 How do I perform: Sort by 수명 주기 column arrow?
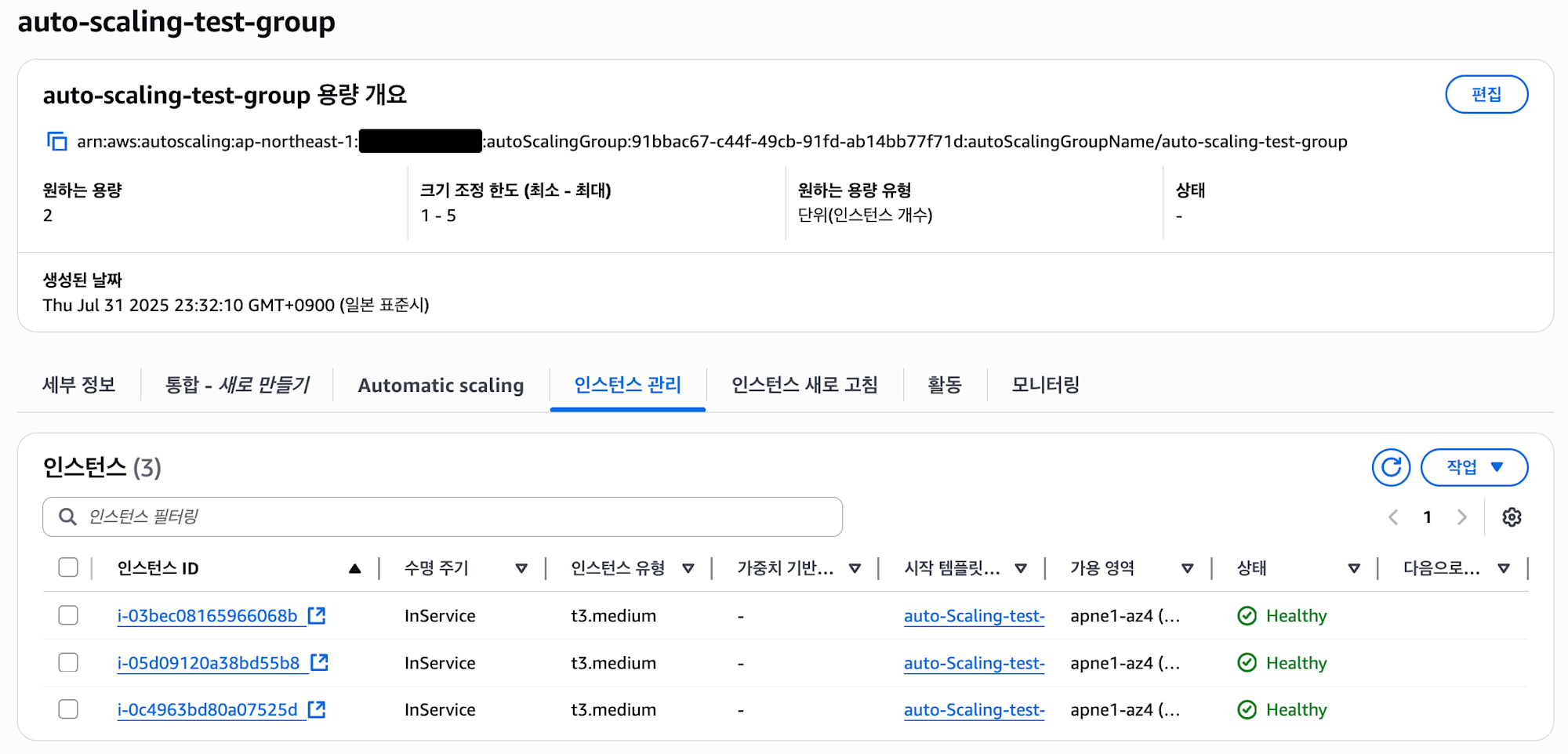(x=521, y=569)
